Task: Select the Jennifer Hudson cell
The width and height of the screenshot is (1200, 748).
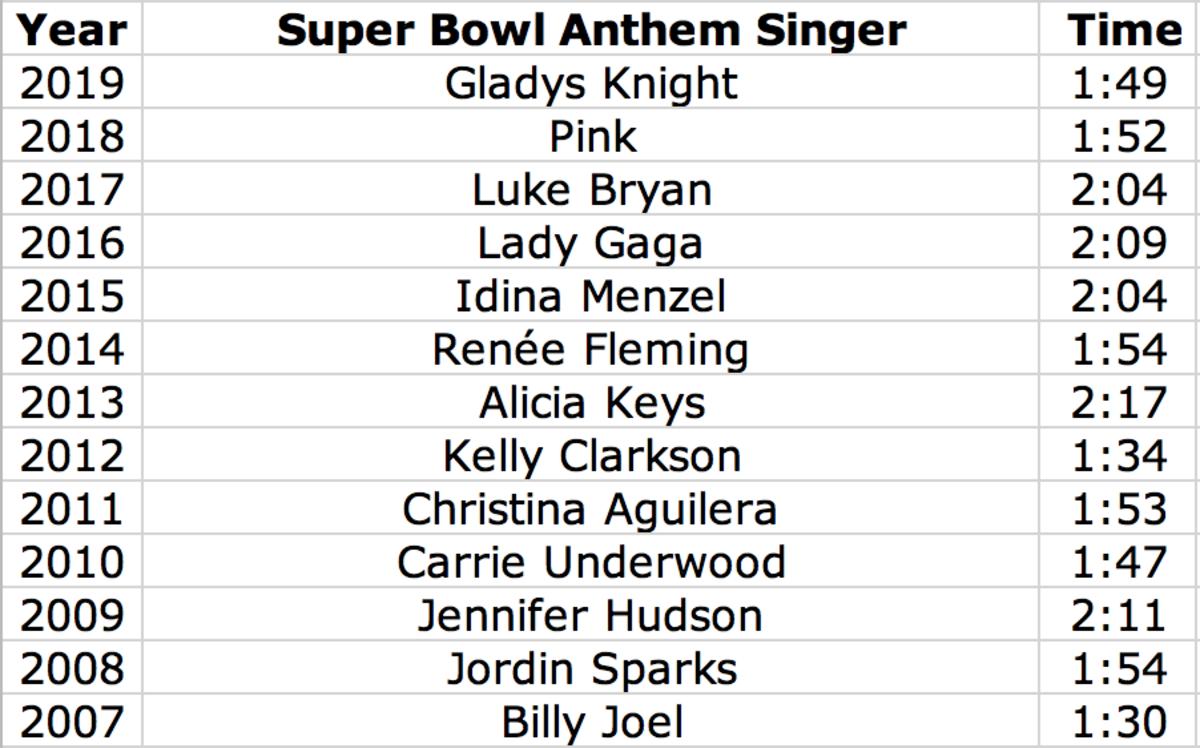Action: pos(591,616)
